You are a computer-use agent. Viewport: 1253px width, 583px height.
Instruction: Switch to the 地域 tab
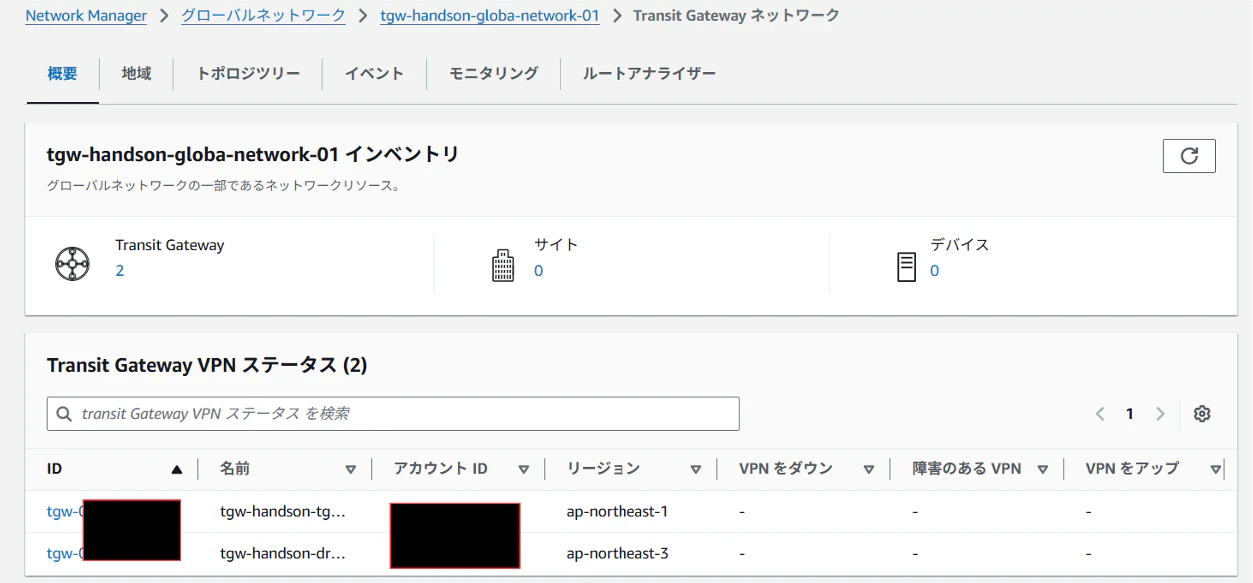click(x=136, y=74)
